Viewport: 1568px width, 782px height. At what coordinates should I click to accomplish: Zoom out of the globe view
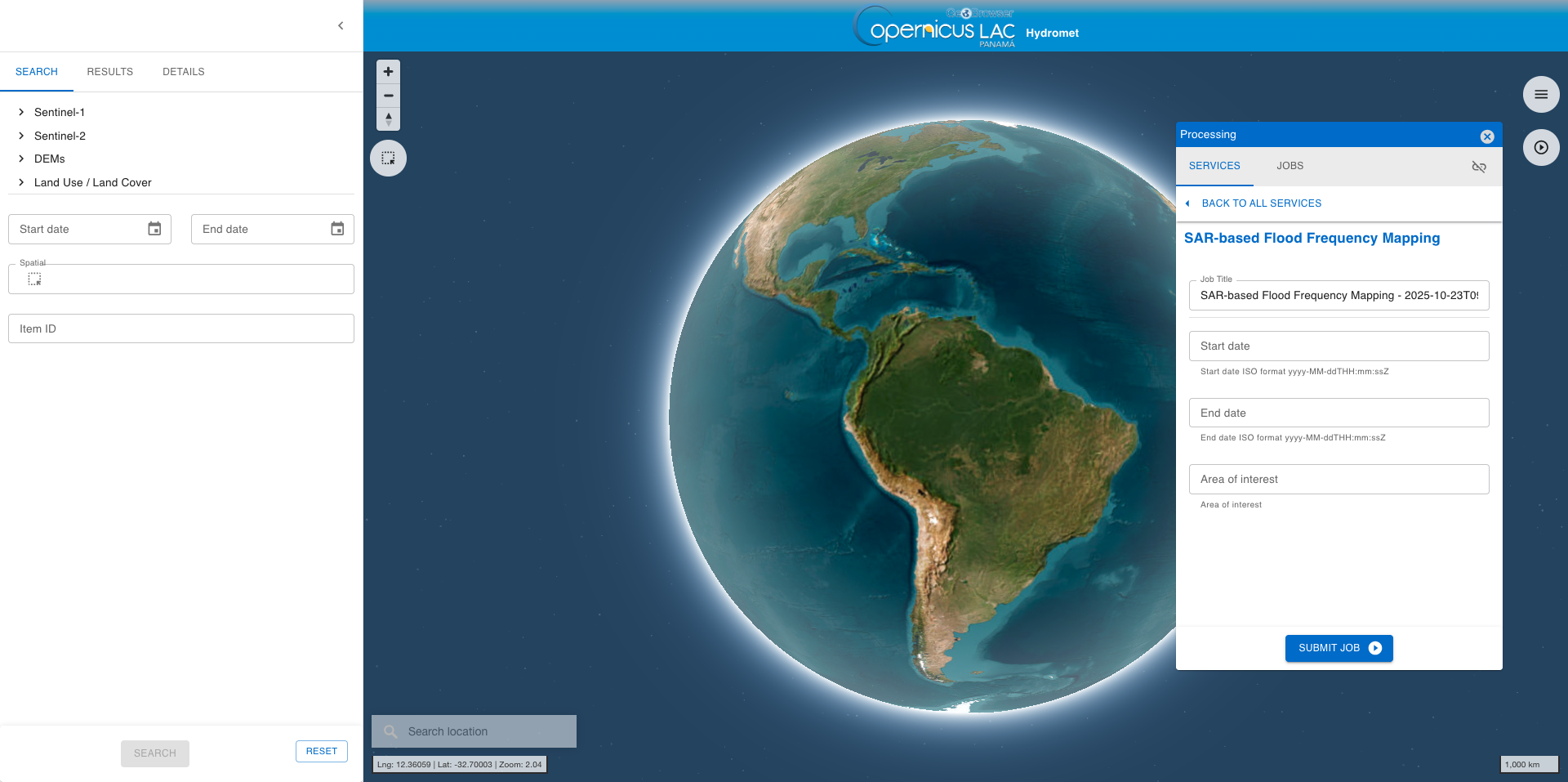coord(389,96)
